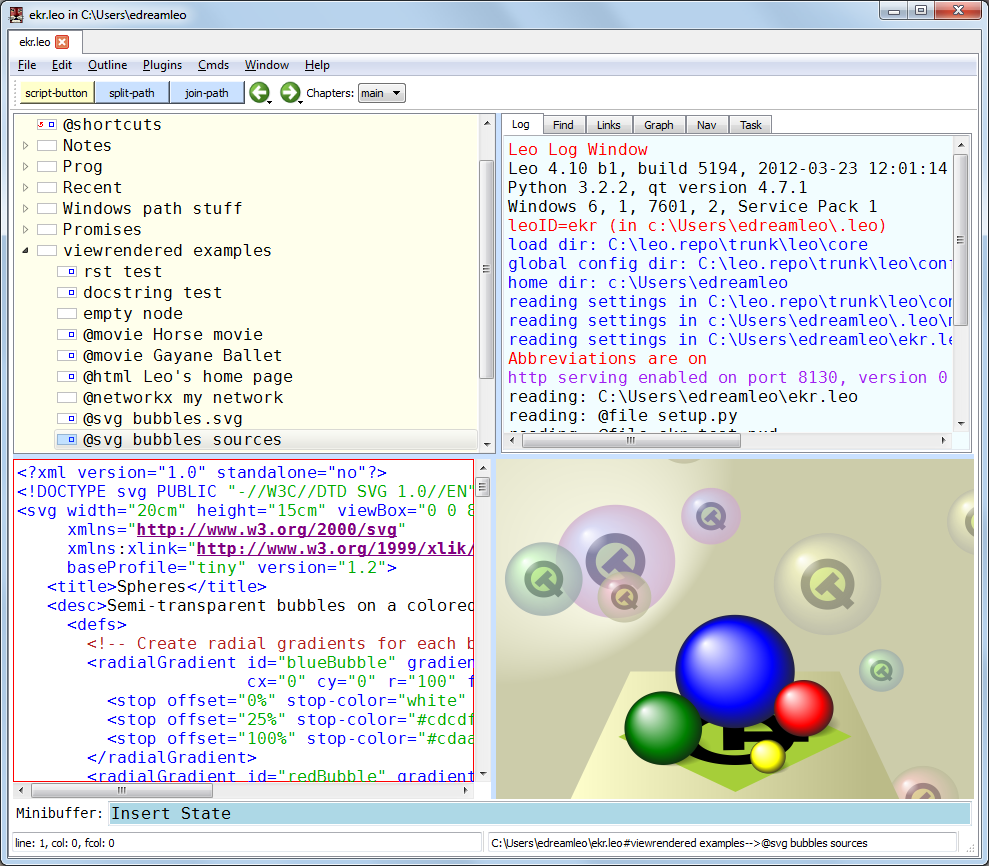Viewport: 989px width, 866px height.
Task: Open the Chapters dropdown showing main
Action: point(381,93)
